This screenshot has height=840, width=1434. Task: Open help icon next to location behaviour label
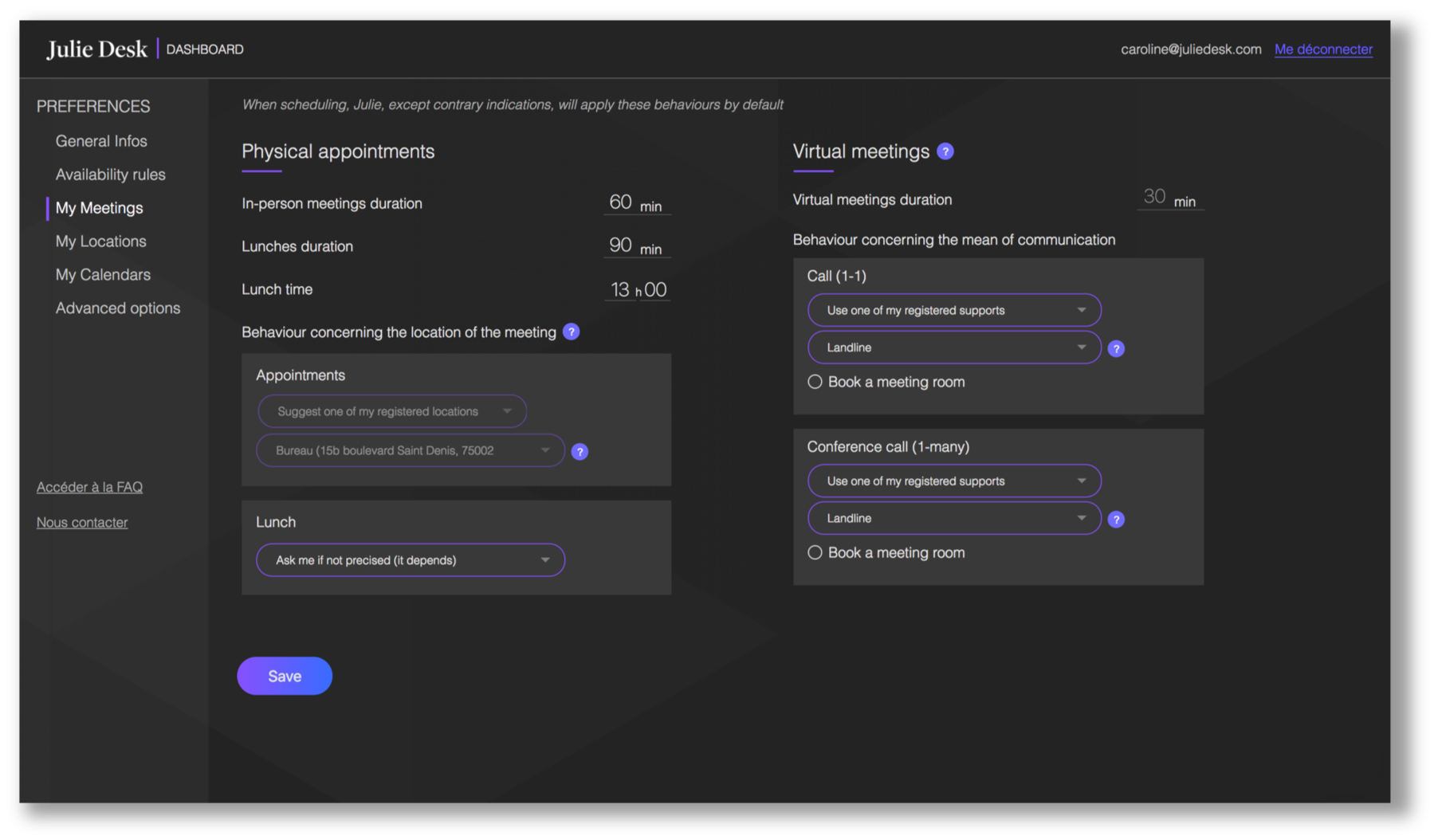click(572, 332)
